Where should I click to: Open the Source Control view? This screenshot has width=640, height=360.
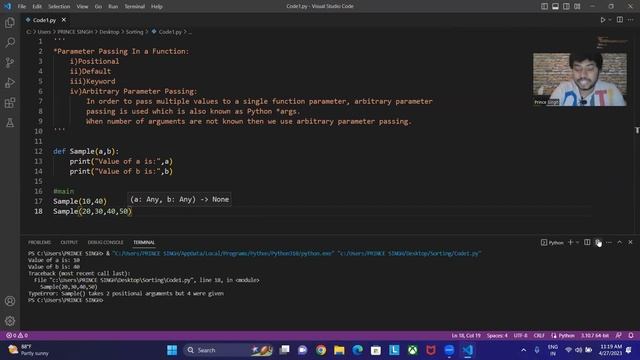point(10,62)
